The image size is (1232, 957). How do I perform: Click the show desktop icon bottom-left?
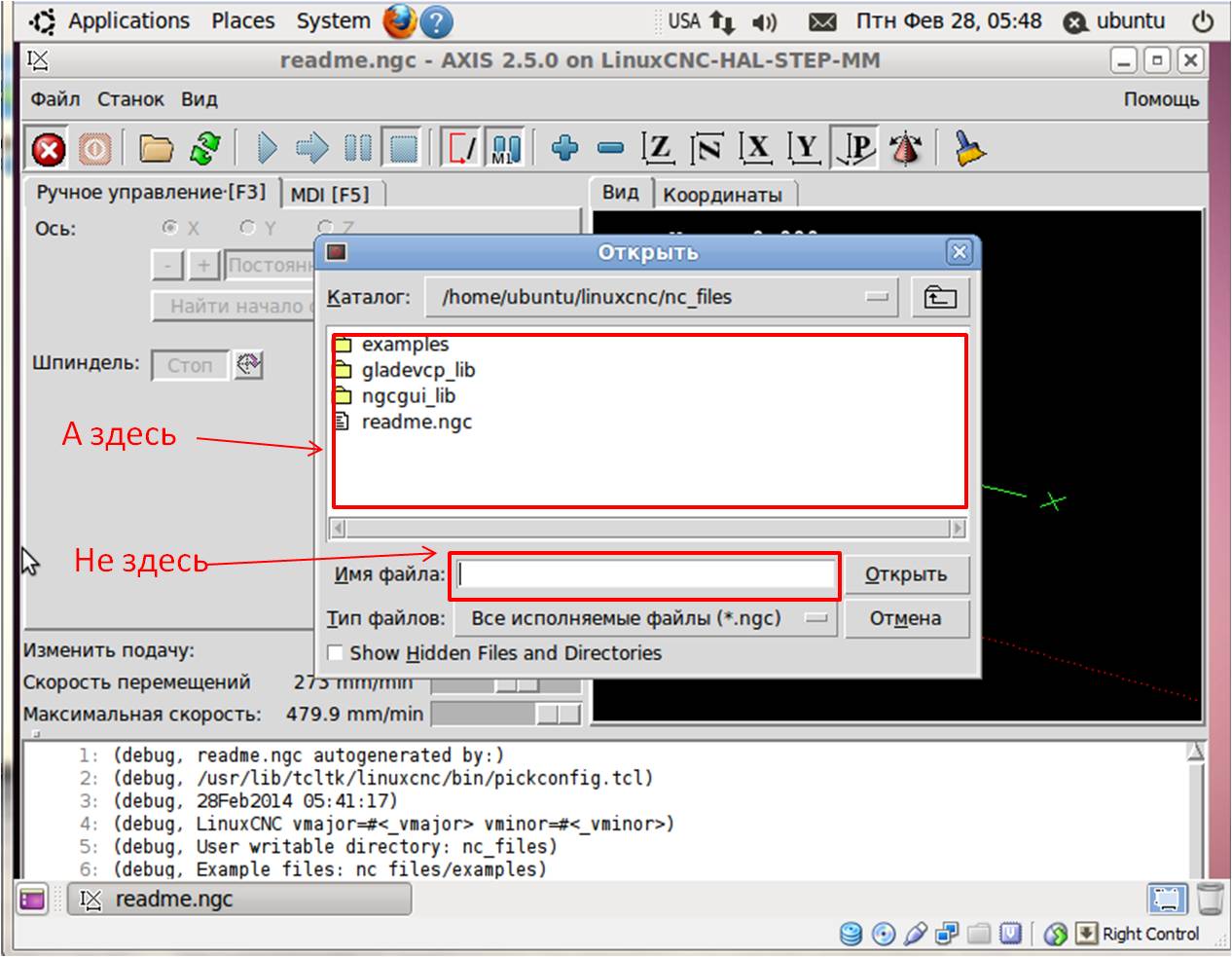point(33,900)
